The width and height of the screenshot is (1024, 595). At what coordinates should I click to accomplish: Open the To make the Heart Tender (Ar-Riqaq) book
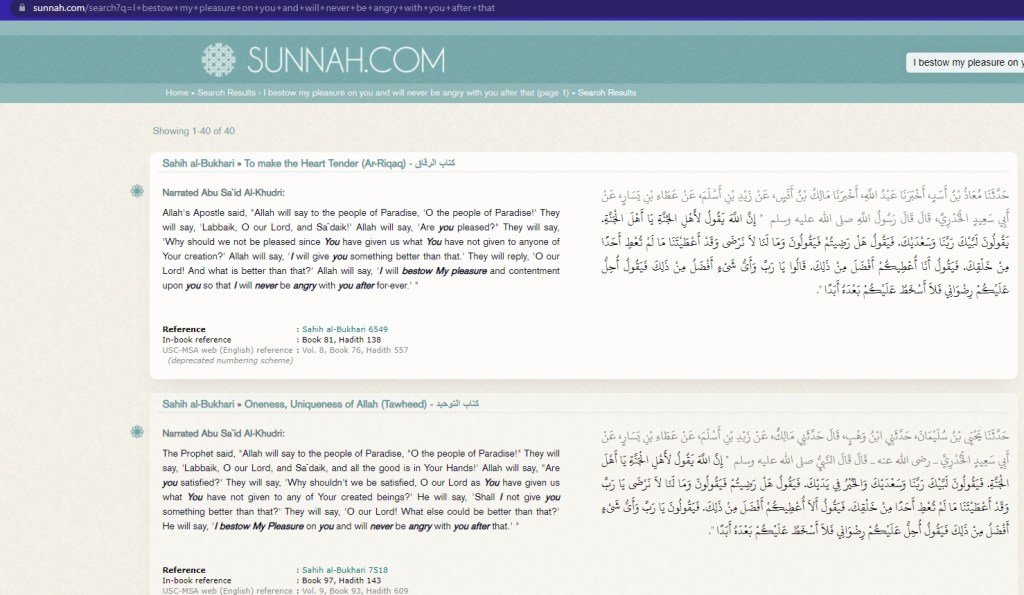pos(317,162)
